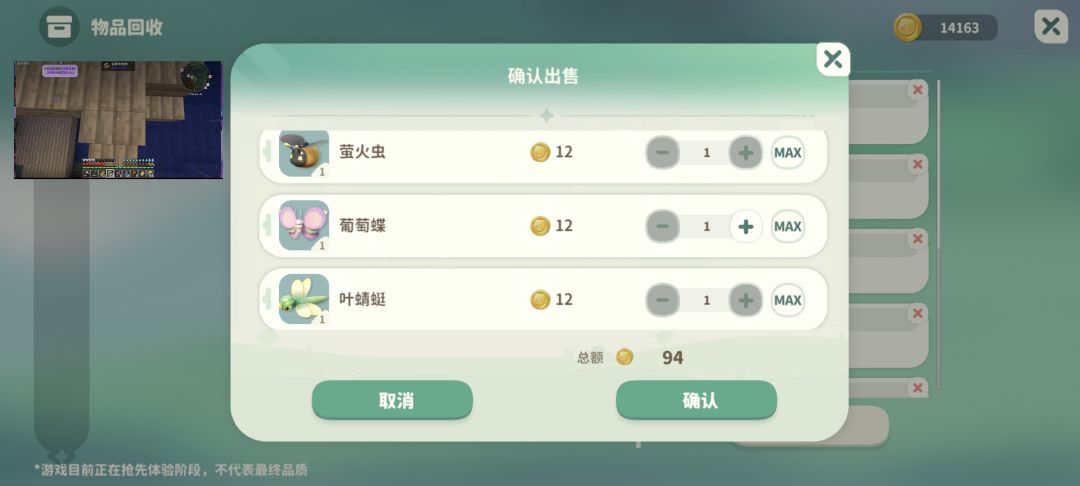The height and width of the screenshot is (486, 1080).
Task: Cancel the sale with 取消 button
Action: tap(393, 400)
